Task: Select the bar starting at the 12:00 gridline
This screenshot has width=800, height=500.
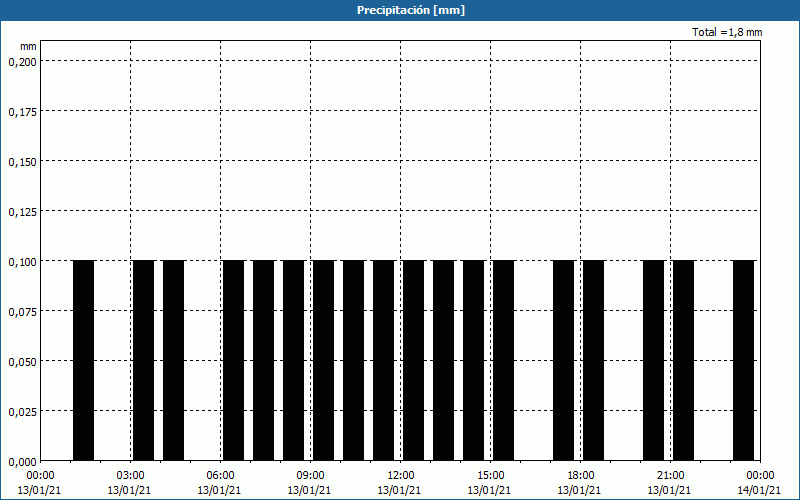Action: (413, 361)
